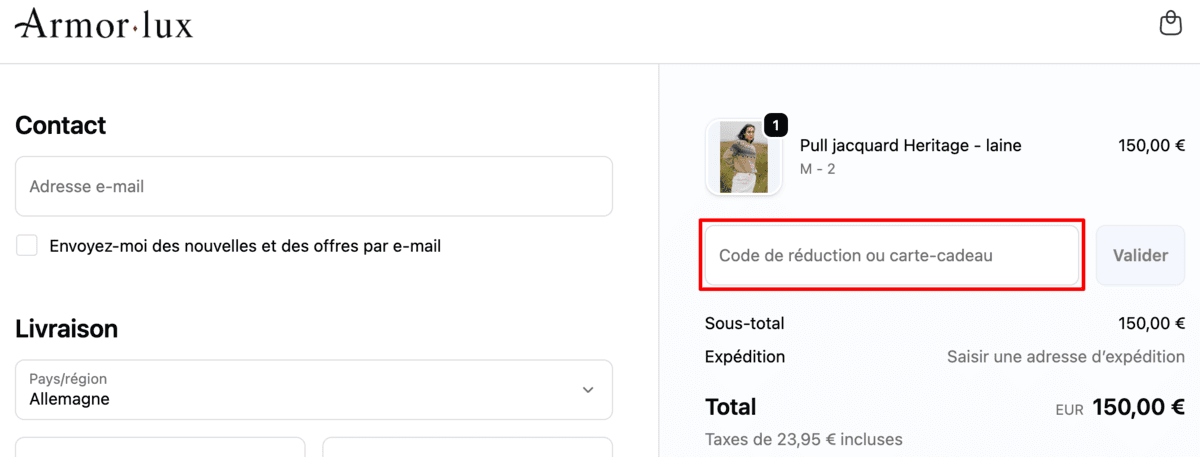Viewport: 1200px width, 457px height.
Task: Click the chevron arrow in country selector
Action: point(588,390)
